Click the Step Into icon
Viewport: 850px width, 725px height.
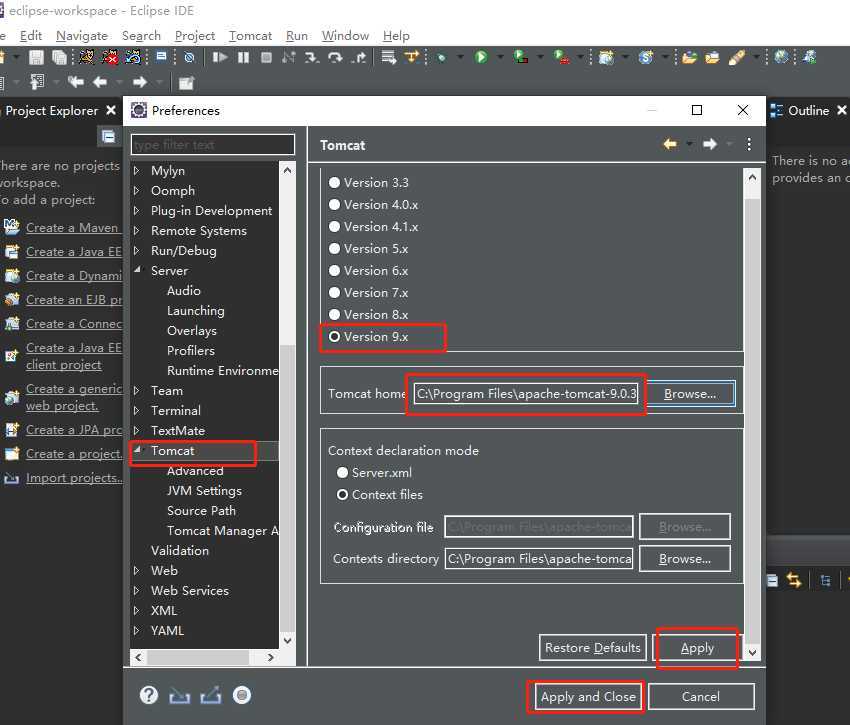tap(312, 57)
